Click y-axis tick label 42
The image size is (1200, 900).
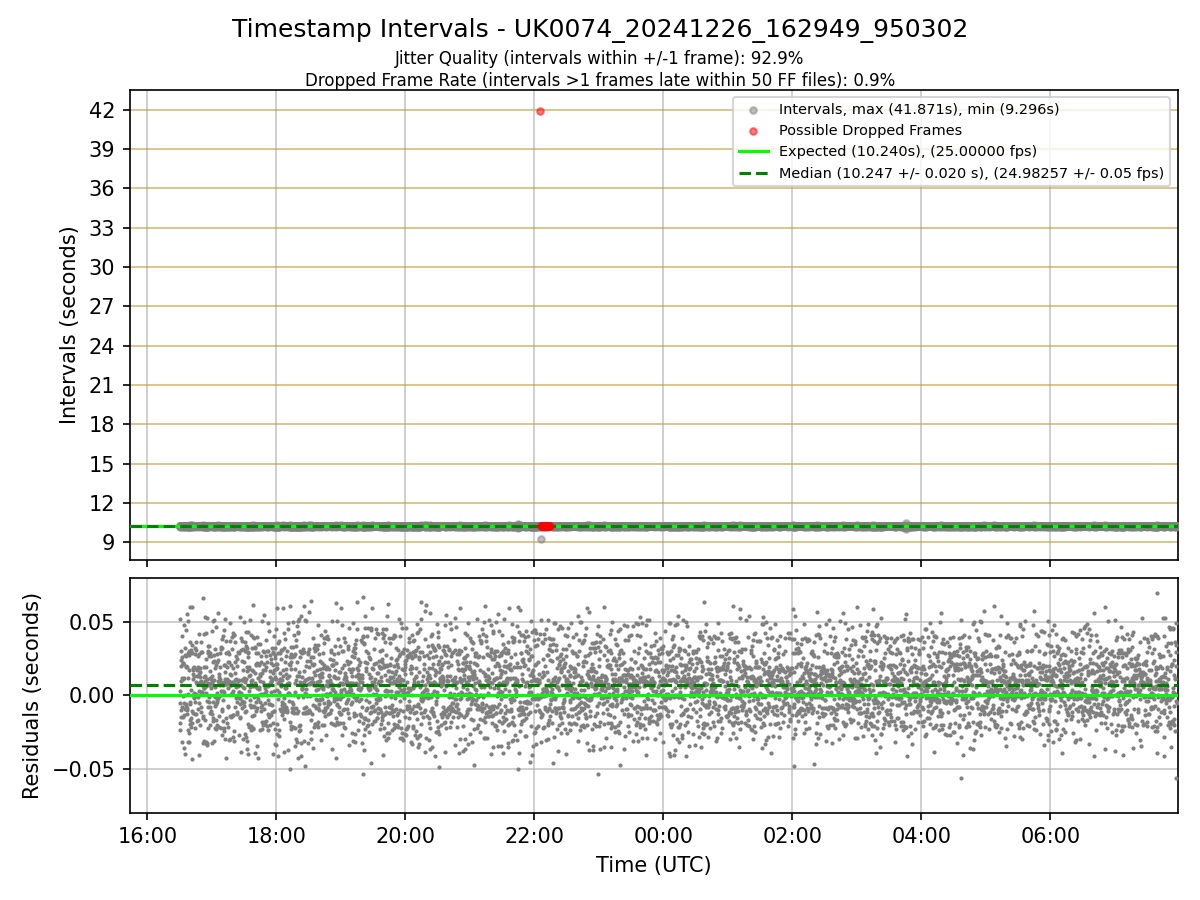(x=102, y=110)
